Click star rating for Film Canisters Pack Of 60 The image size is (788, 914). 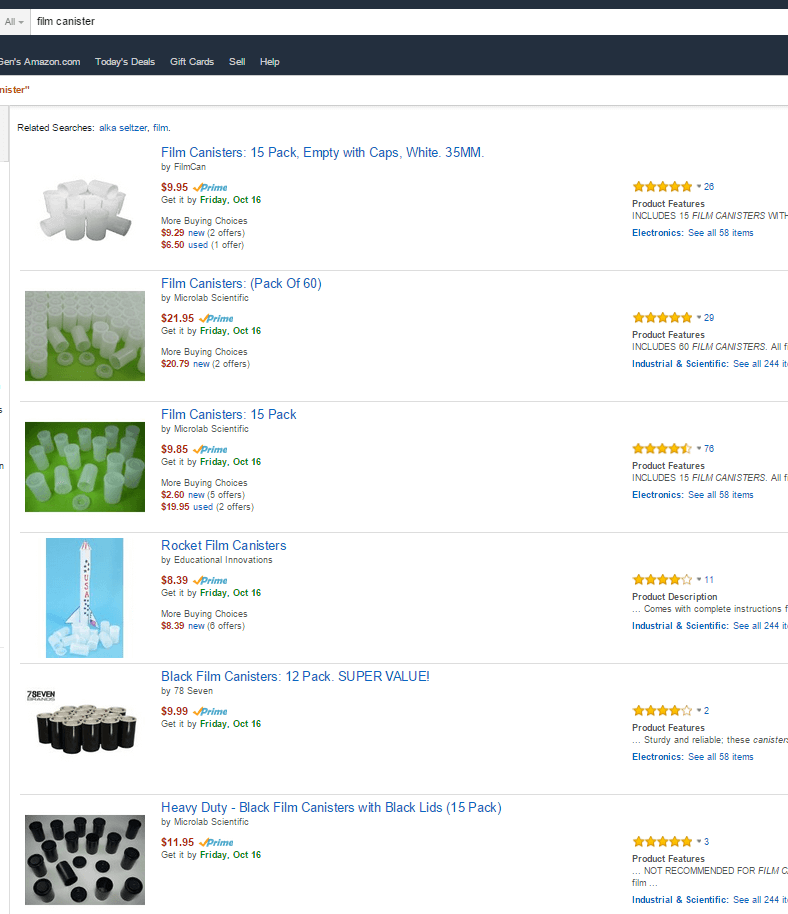(661, 318)
